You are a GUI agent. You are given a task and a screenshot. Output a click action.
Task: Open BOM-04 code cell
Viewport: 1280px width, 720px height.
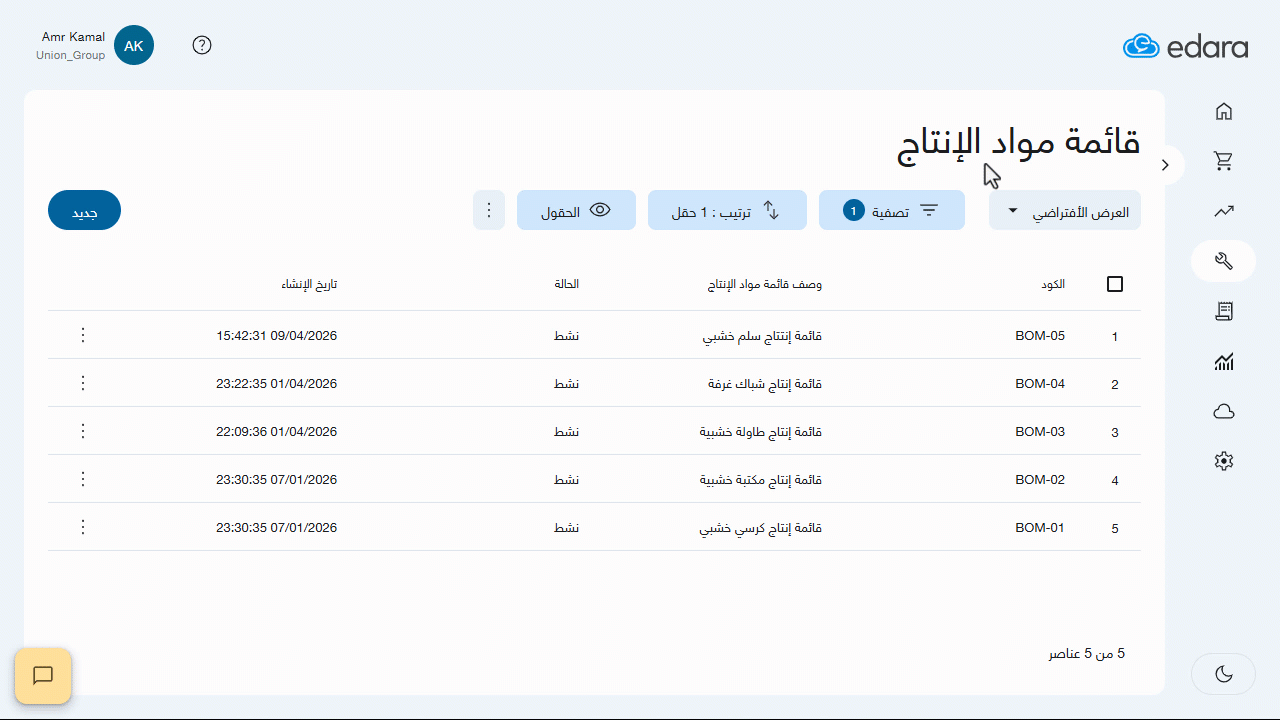[x=1040, y=384]
